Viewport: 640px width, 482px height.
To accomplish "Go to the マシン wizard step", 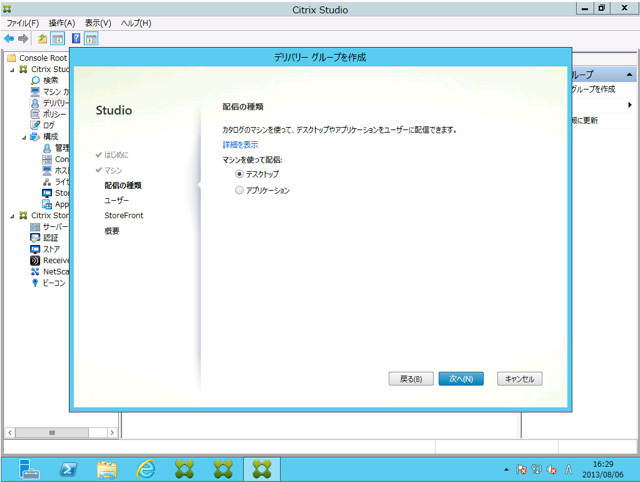I will pyautogui.click(x=113, y=170).
